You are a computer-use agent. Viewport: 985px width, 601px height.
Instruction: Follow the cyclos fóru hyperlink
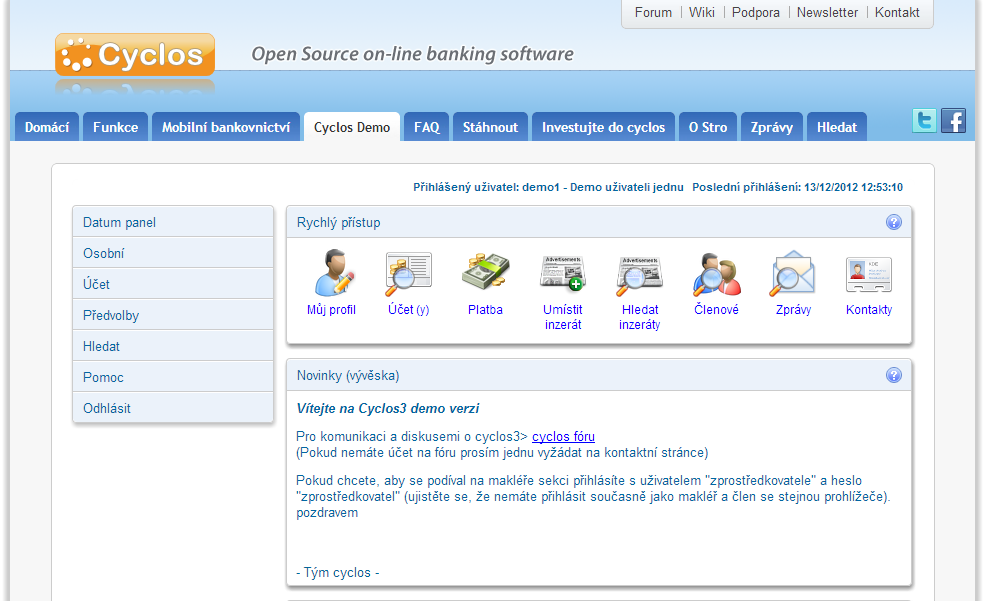(563, 436)
